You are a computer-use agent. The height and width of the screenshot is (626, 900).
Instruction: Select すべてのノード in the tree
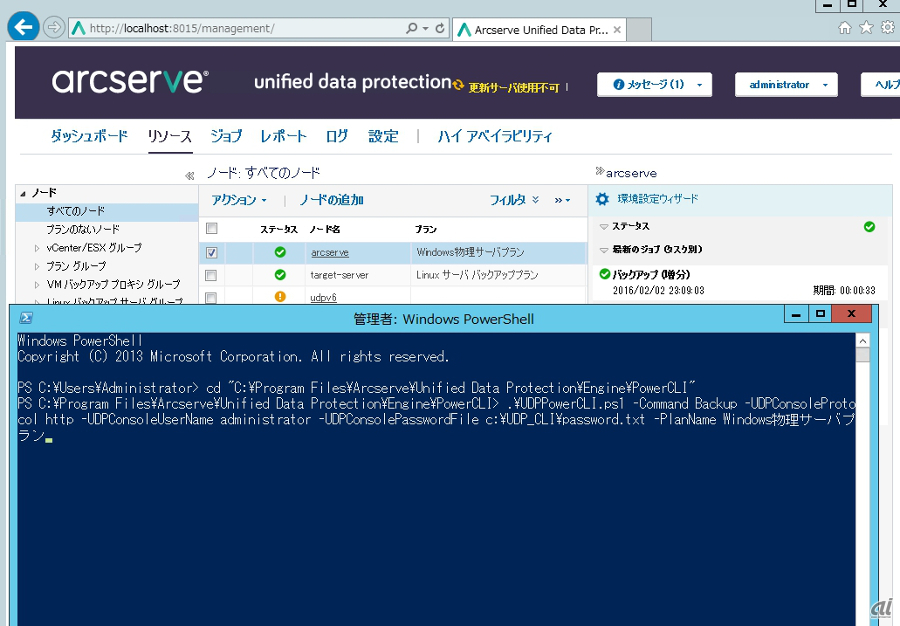(76, 211)
